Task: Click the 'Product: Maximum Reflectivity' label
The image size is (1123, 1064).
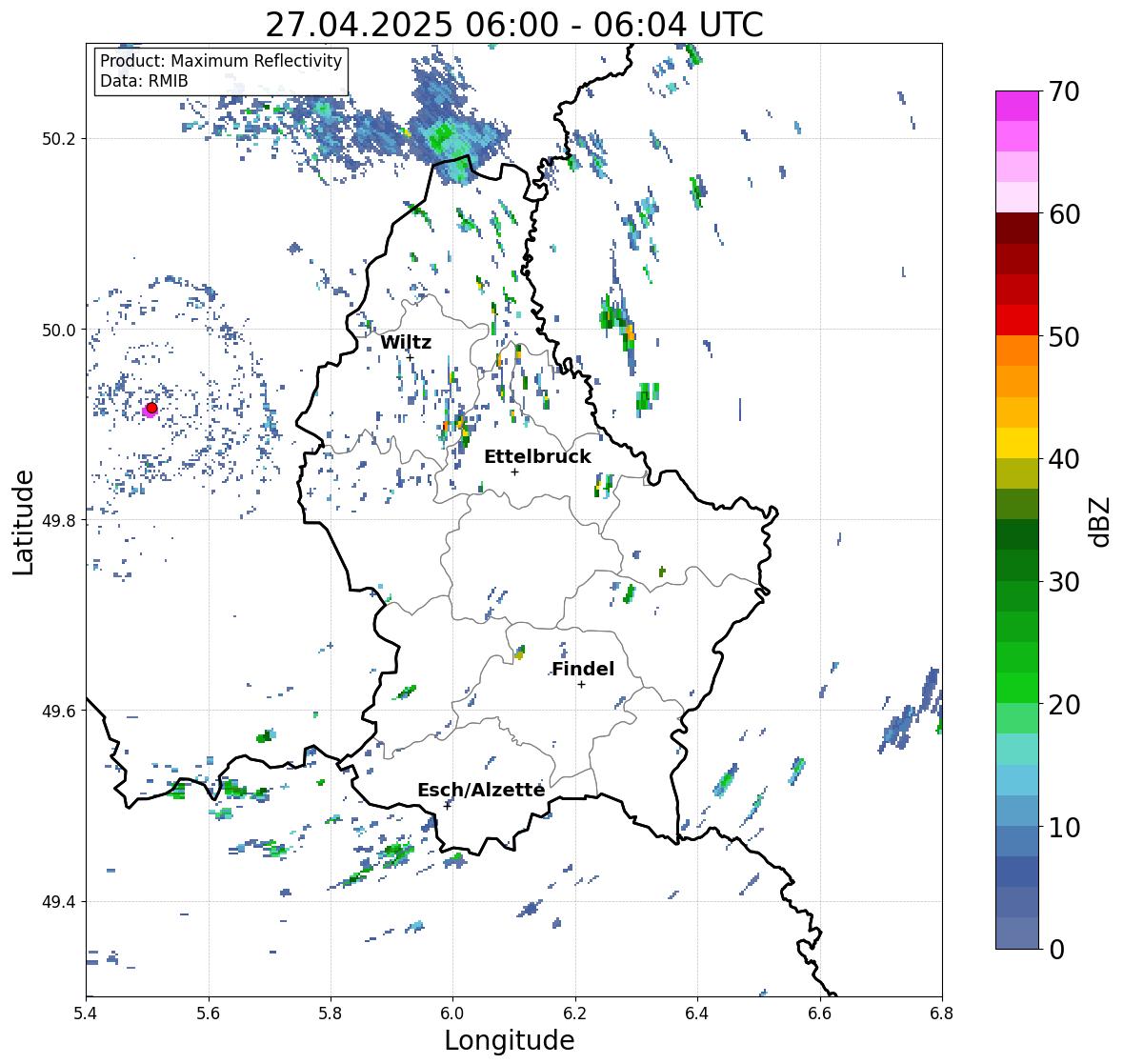Action: tap(221, 61)
